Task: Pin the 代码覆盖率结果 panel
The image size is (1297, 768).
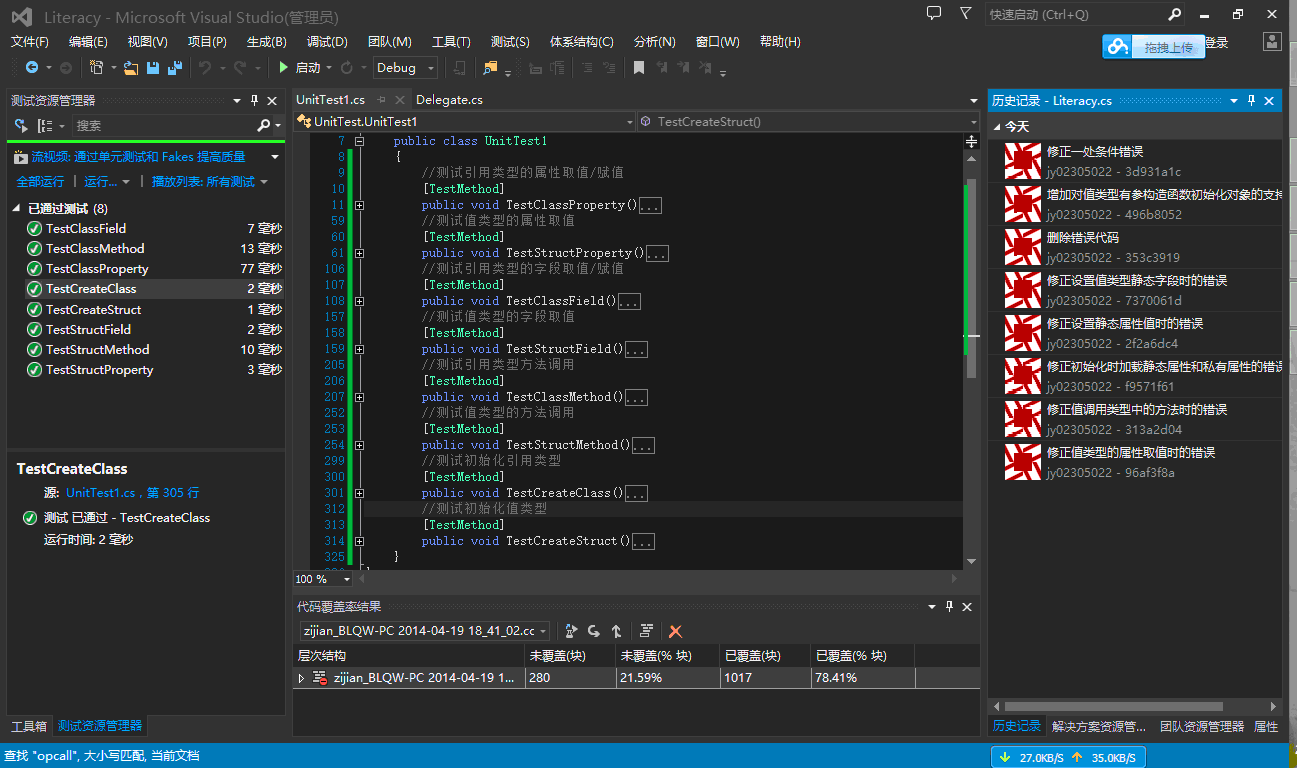Action: point(948,607)
